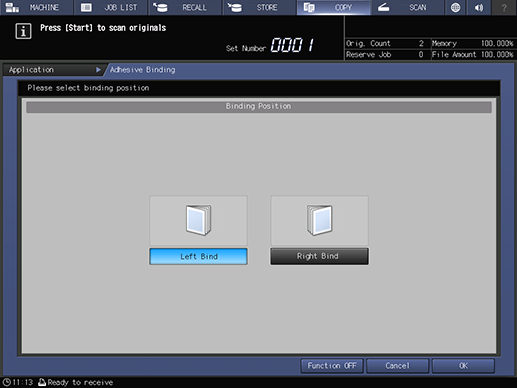
Task: Click the left-bound booklet illustration
Action: click(x=198, y=221)
